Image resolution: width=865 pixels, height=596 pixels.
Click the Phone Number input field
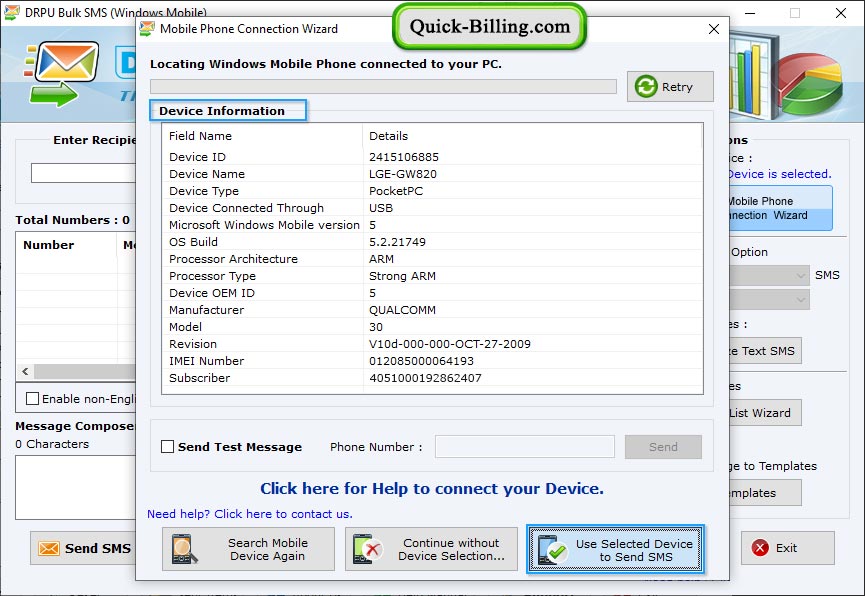pos(525,447)
